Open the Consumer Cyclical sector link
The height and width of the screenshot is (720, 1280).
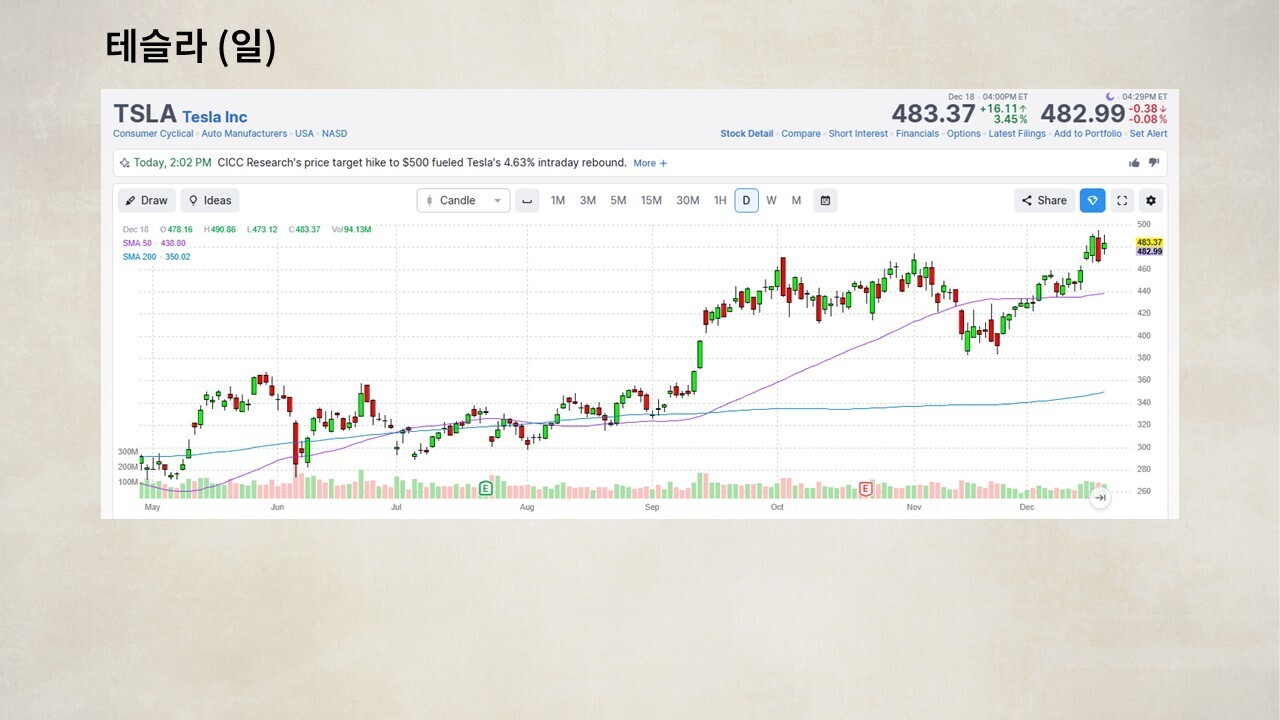[153, 134]
